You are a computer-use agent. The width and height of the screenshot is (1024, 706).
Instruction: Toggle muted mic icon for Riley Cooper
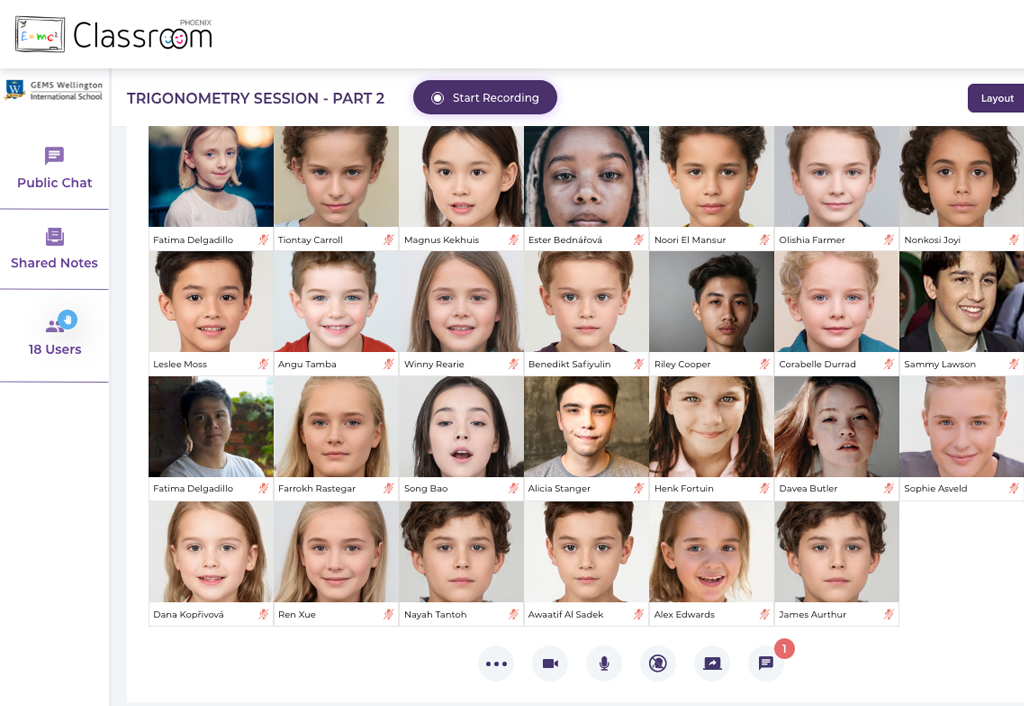point(764,364)
